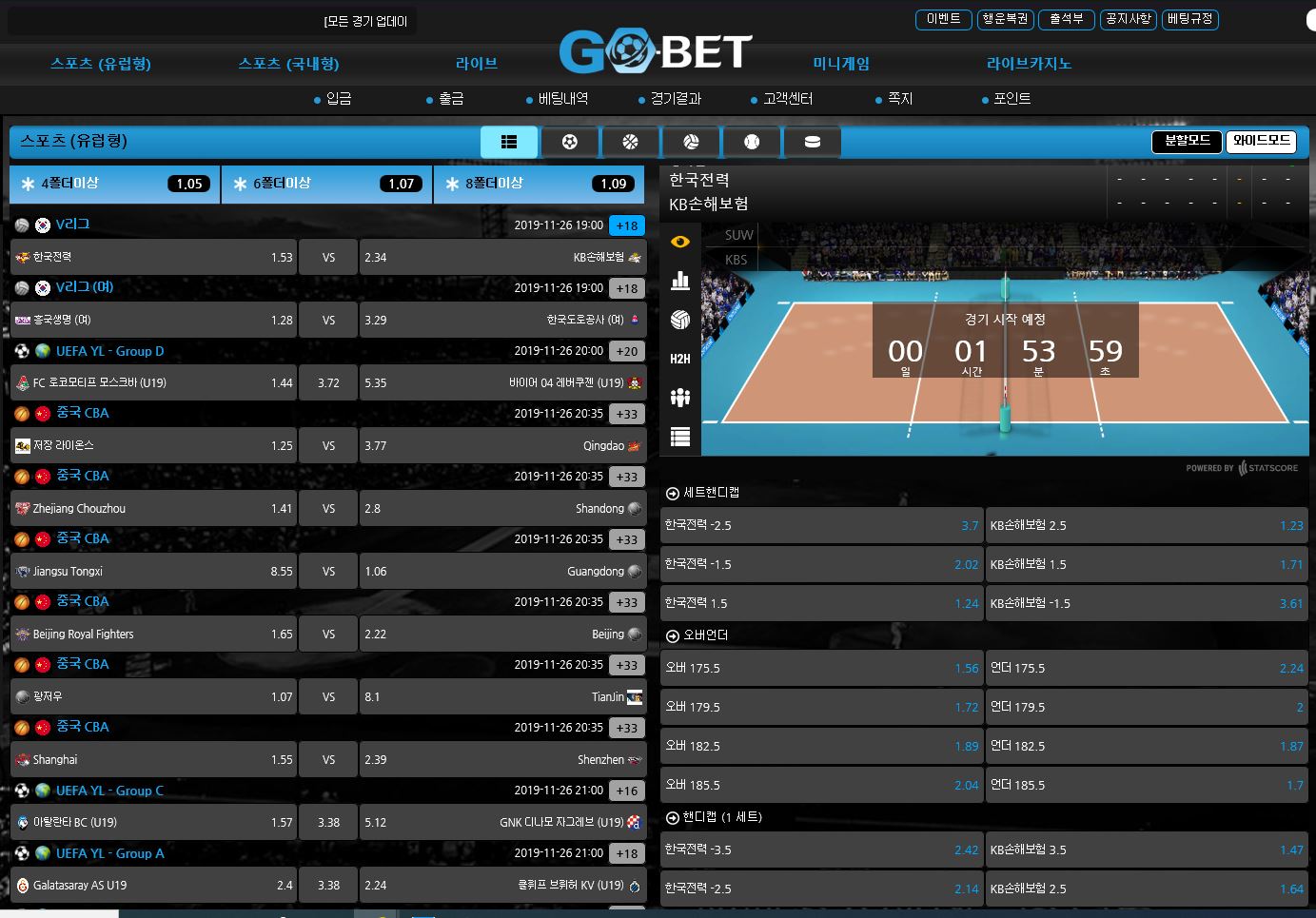Bet on Beijing Royal Fighters 1.65
Viewport: 1316px width, 918px height.
(153, 634)
